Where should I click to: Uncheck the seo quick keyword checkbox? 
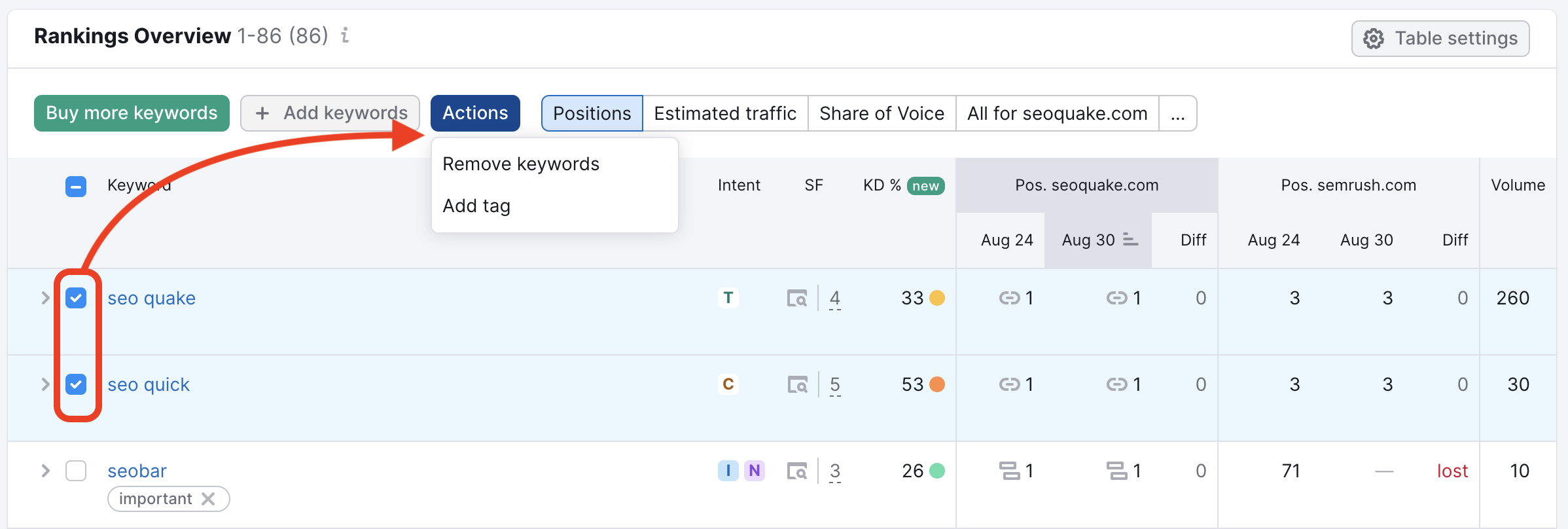coord(76,384)
